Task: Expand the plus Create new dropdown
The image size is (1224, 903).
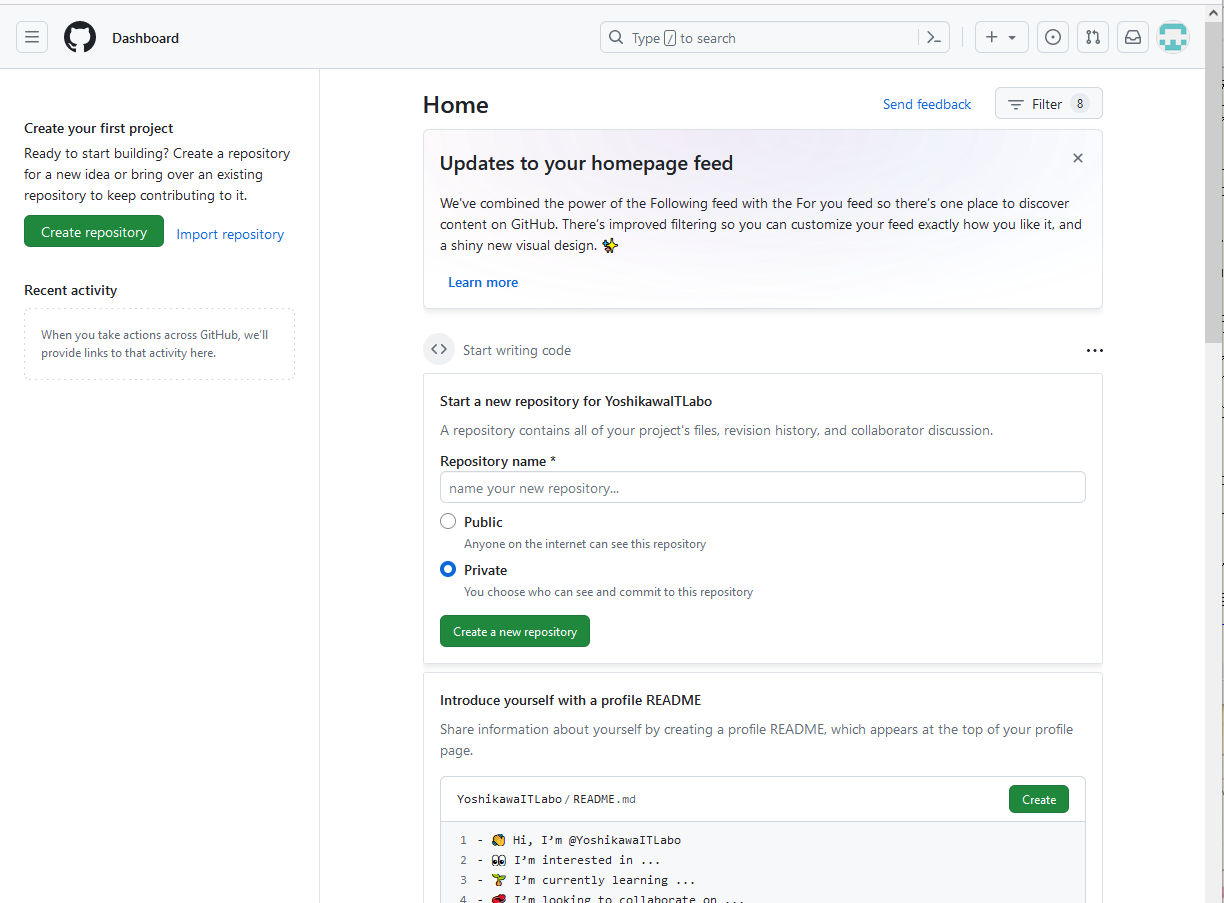Action: [1000, 38]
